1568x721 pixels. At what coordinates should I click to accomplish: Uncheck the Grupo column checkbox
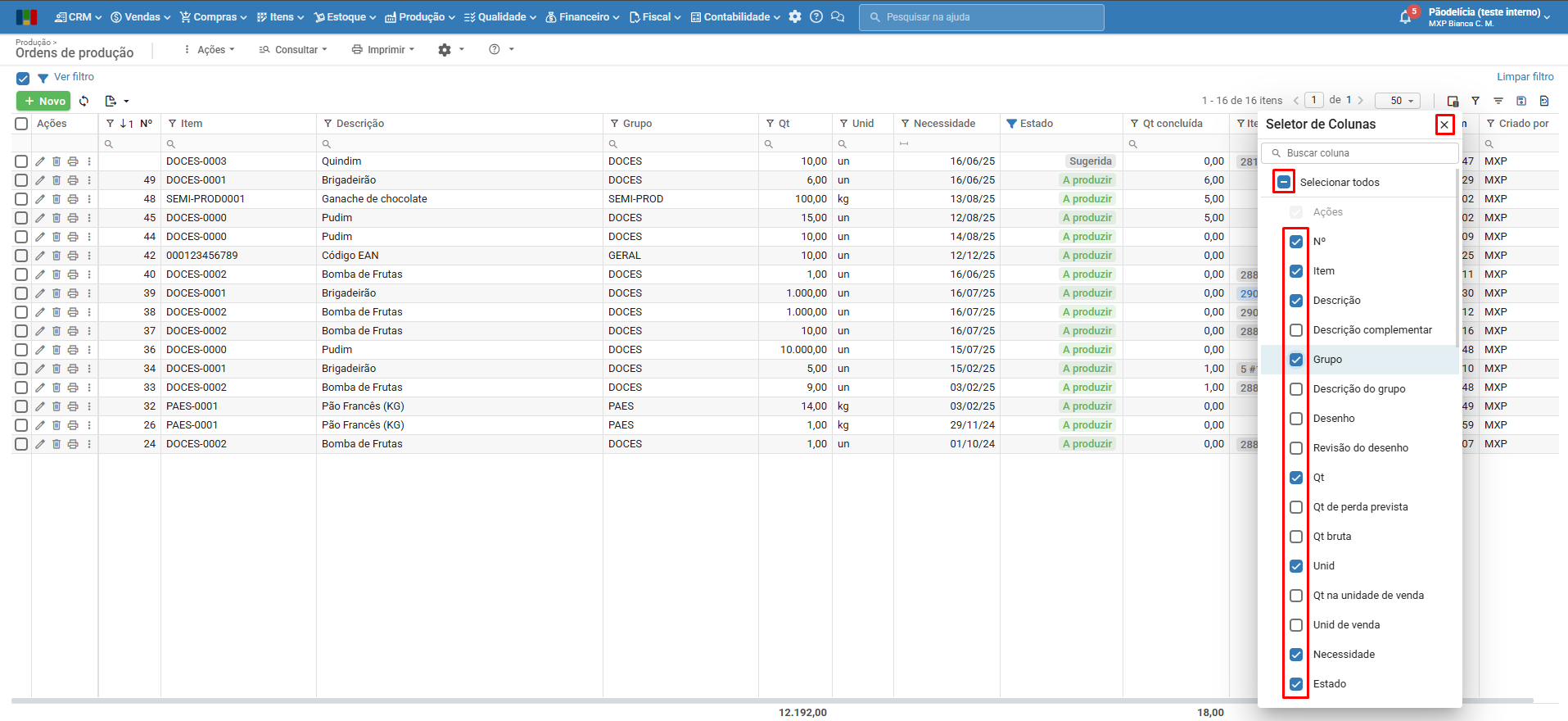coord(1296,360)
